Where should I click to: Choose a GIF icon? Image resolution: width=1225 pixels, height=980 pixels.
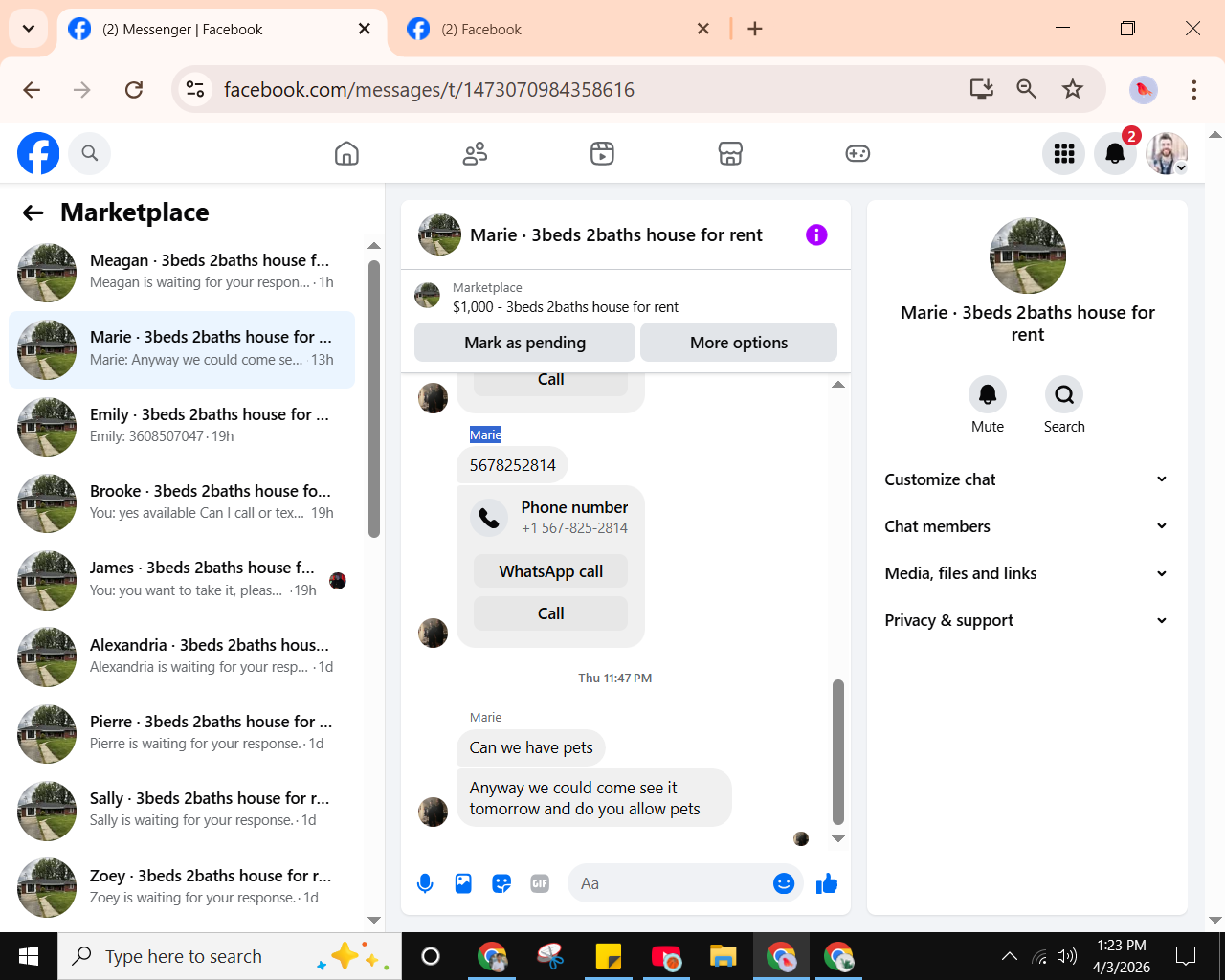[540, 883]
